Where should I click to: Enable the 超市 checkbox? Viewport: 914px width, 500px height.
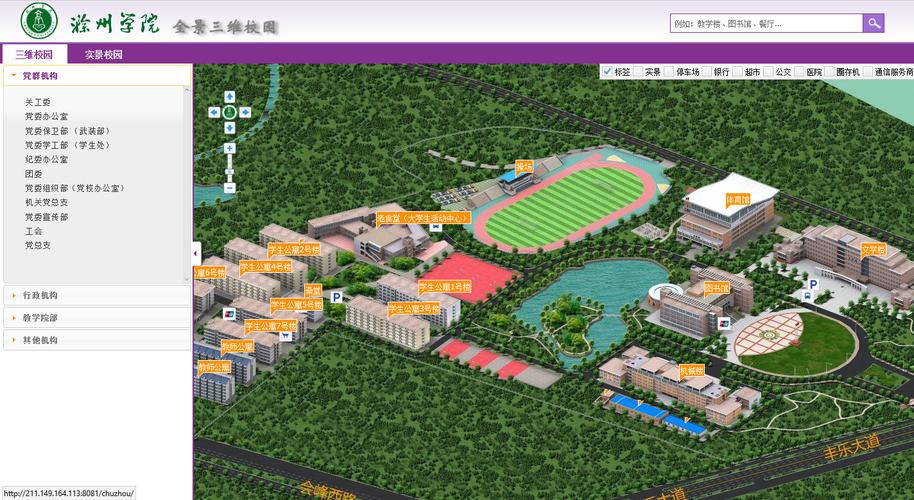tap(738, 72)
